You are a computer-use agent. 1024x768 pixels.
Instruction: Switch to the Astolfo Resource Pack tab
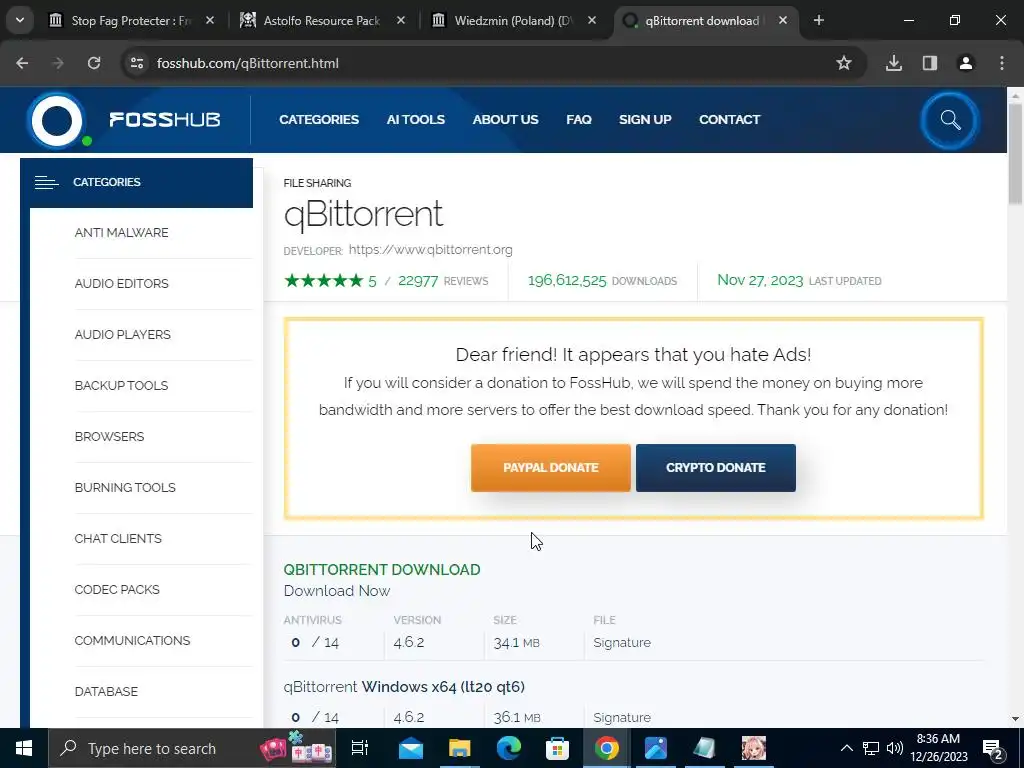click(x=321, y=20)
